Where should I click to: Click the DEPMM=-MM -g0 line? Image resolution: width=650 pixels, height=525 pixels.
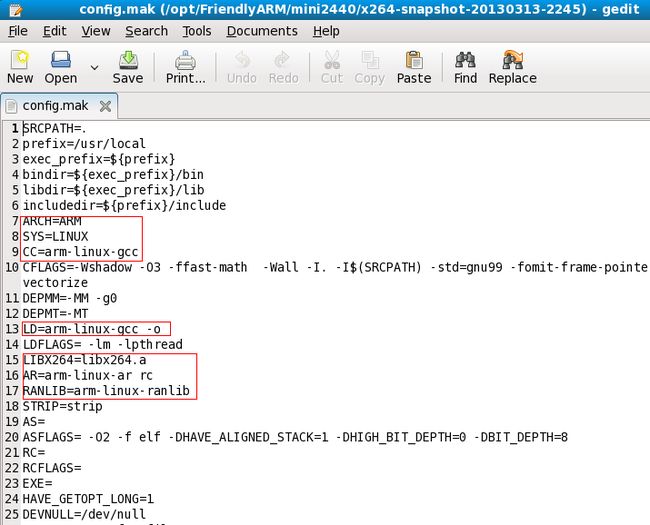coord(70,298)
